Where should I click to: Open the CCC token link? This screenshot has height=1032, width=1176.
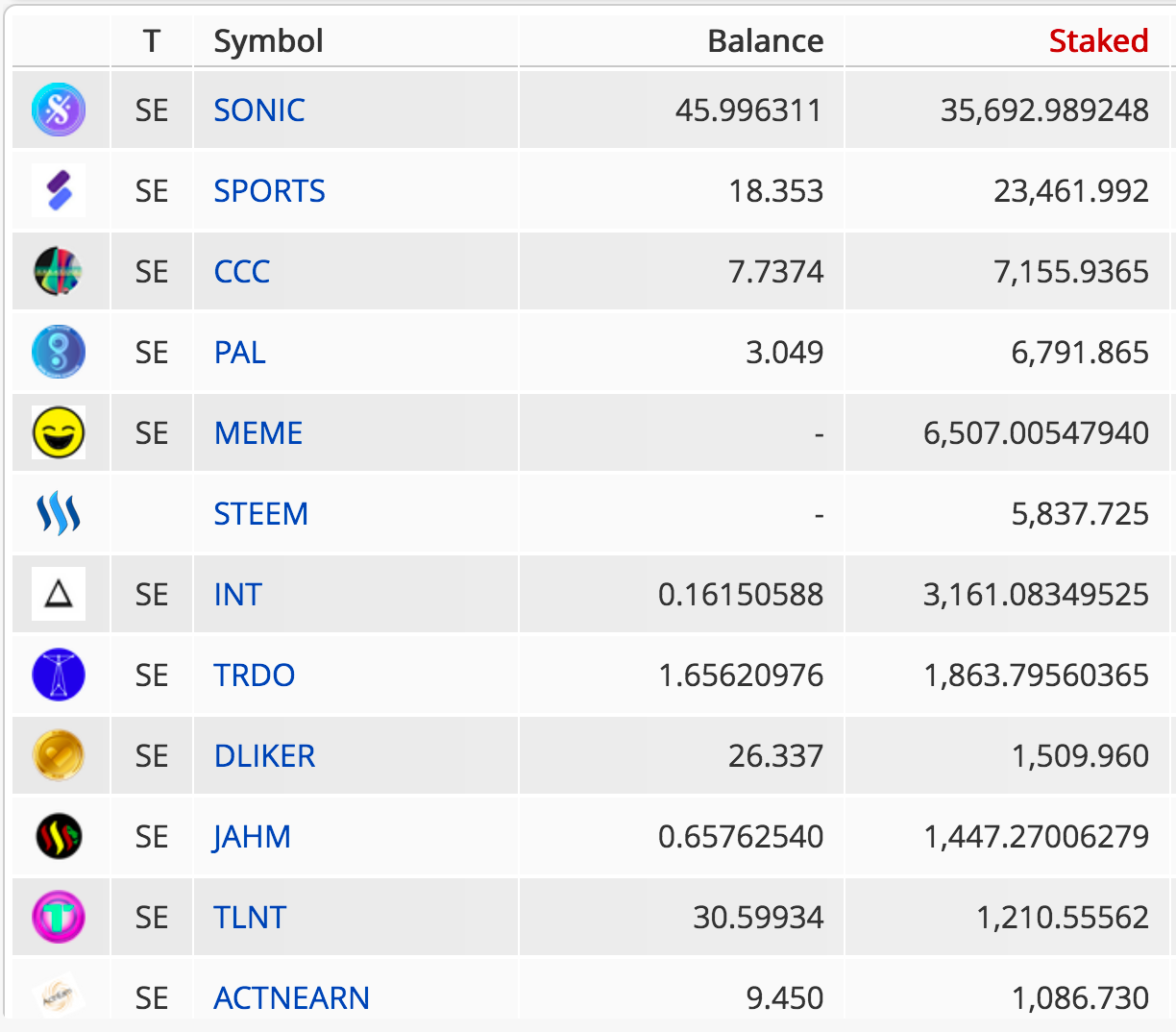pos(241,272)
